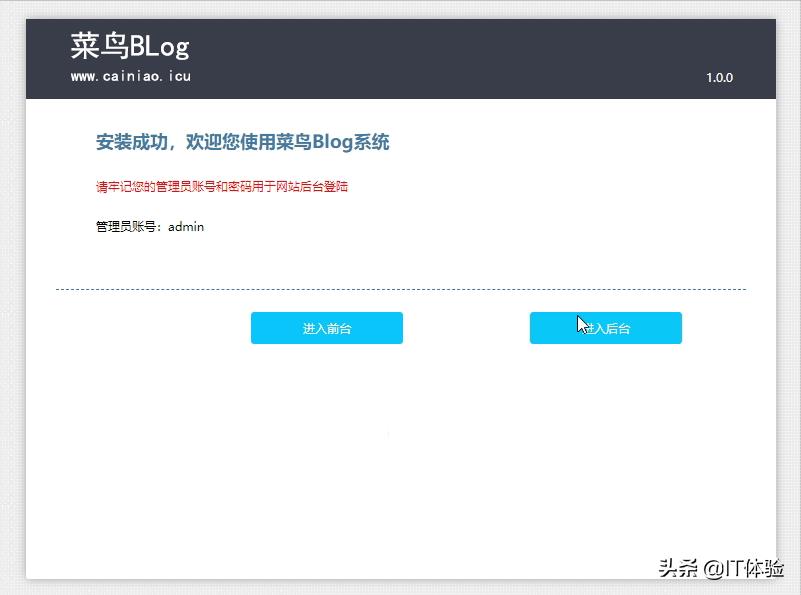Image resolution: width=801 pixels, height=595 pixels.
Task: Select the 管理员账号 label text
Action: [x=125, y=226]
